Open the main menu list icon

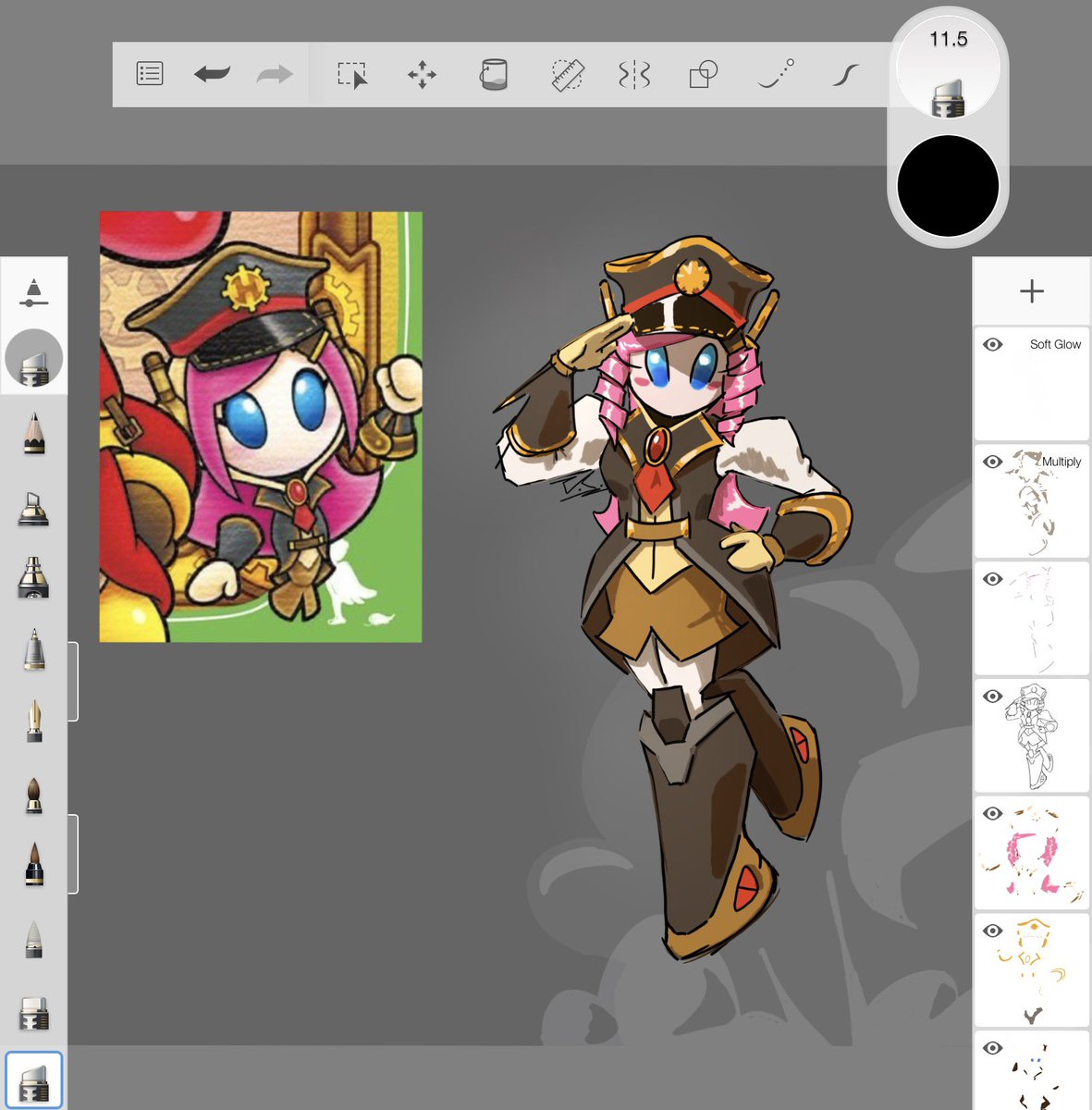click(150, 74)
